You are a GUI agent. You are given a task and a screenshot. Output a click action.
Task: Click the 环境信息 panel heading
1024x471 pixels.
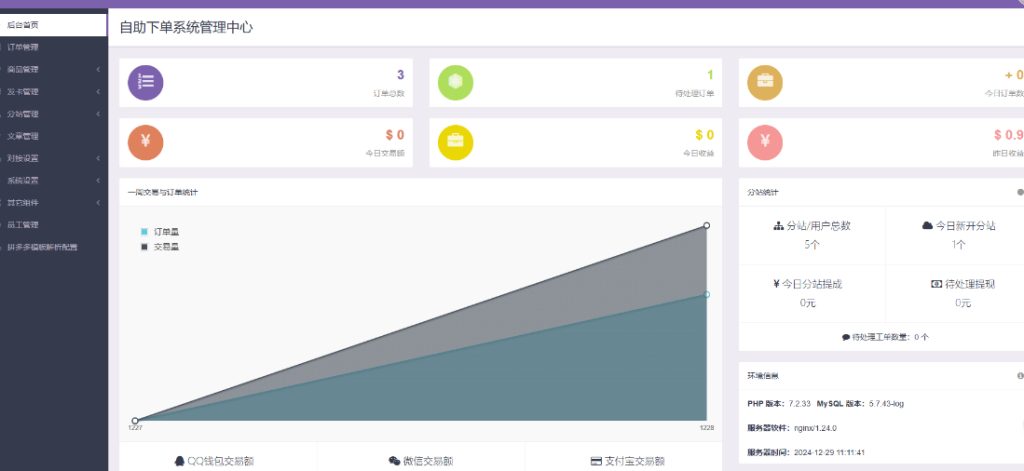click(763, 376)
